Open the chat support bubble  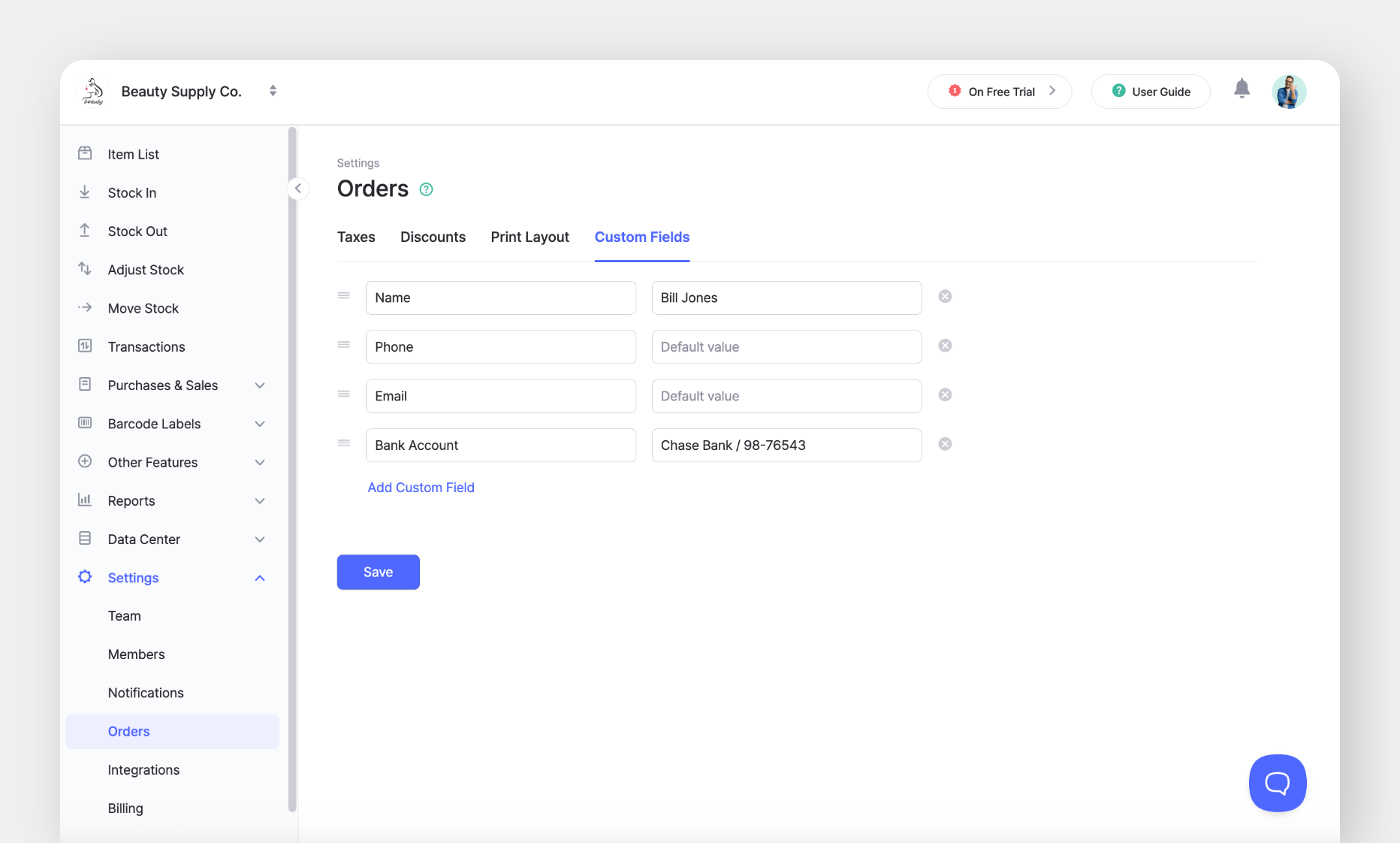coord(1277,783)
